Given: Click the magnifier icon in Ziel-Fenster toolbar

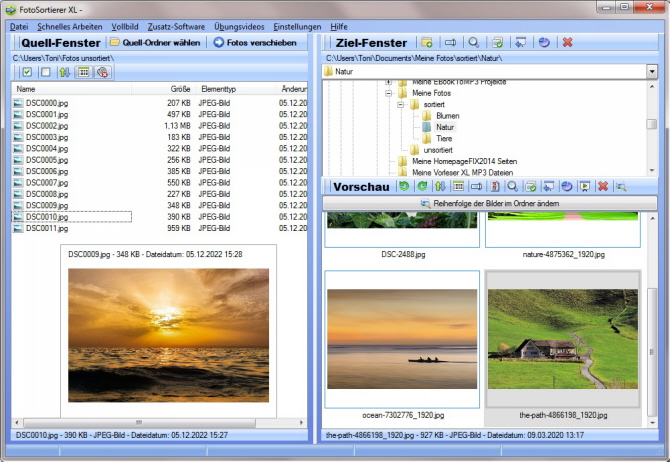Looking at the screenshot, I should pyautogui.click(x=473, y=42).
